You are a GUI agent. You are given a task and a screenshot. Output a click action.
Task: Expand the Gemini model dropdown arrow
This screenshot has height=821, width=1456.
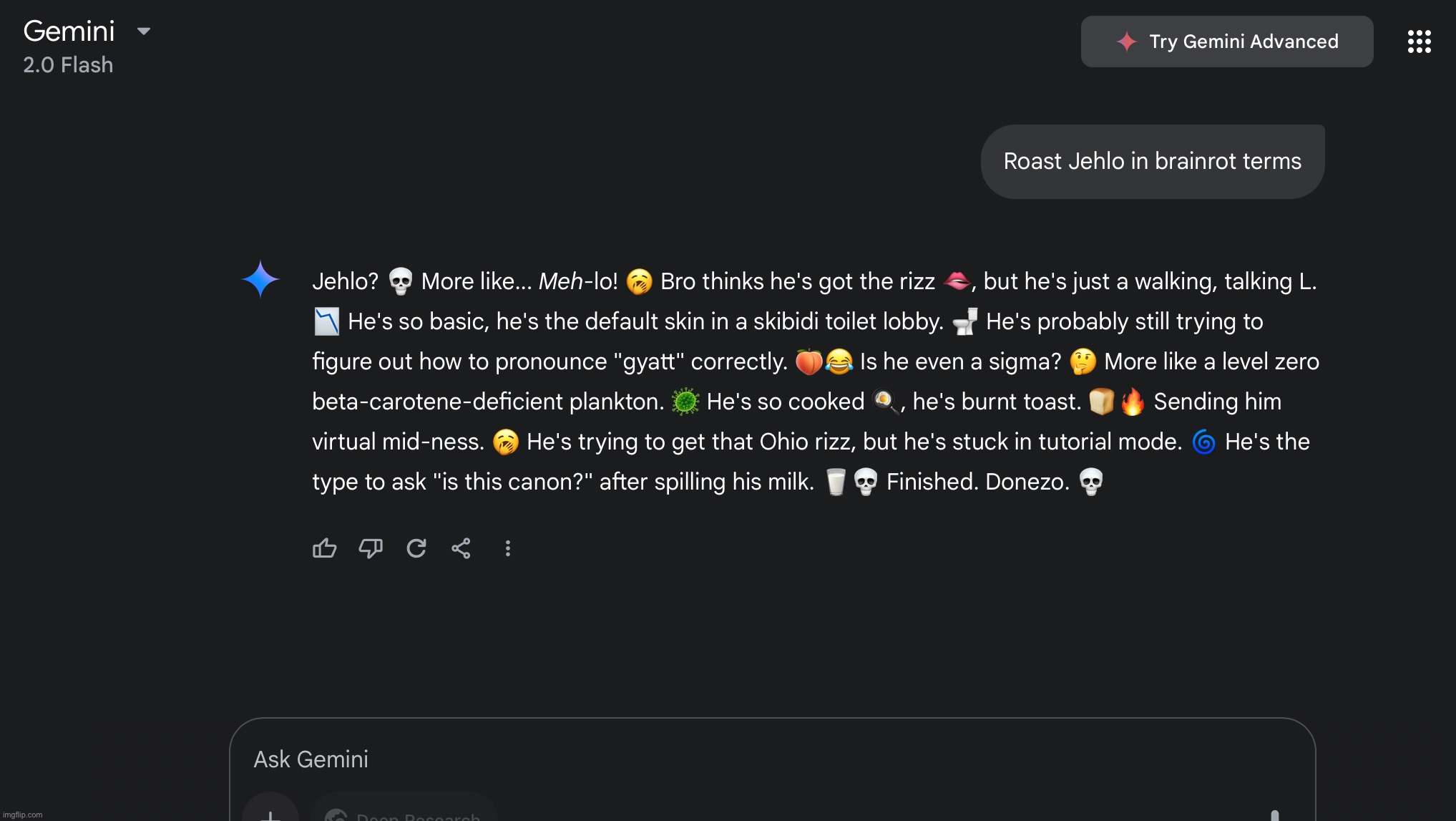(144, 31)
